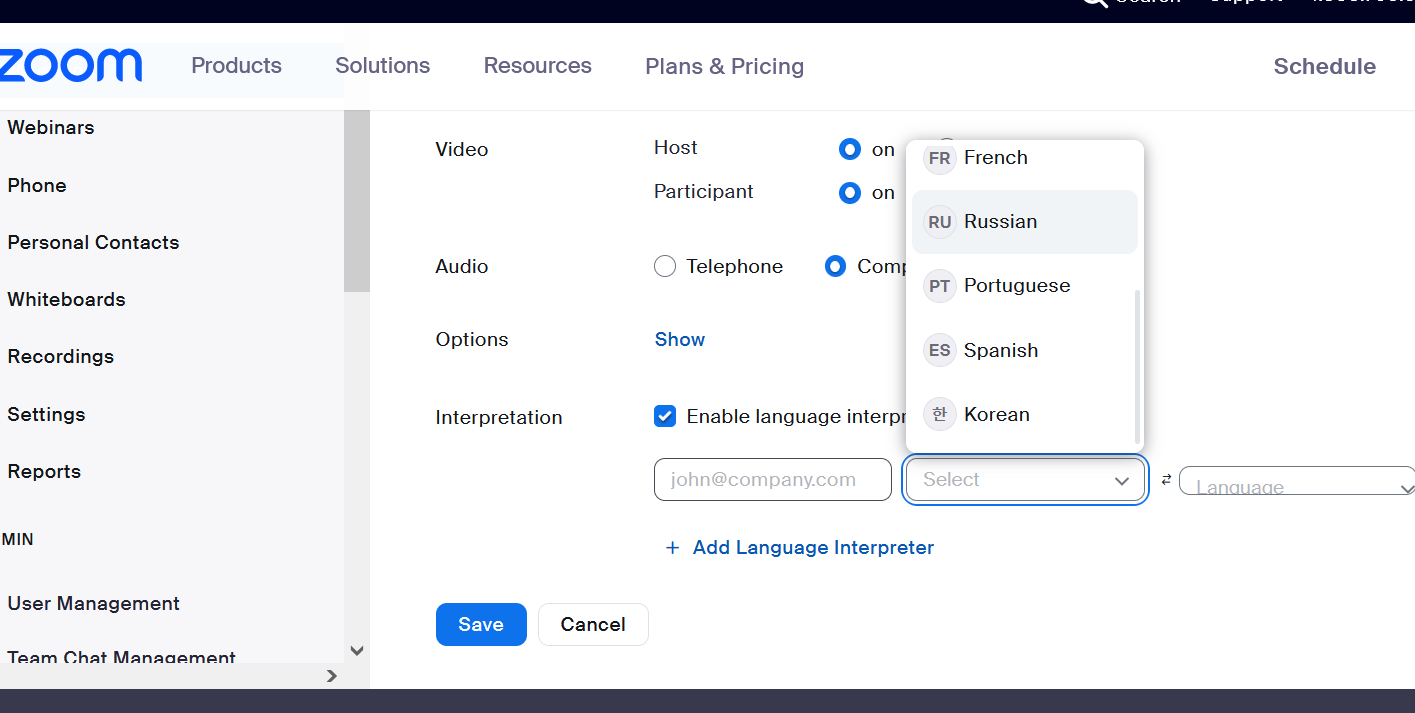This screenshot has height=713, width=1415.
Task: Collapse the sidebar menu with the chevron
Action: [357, 650]
